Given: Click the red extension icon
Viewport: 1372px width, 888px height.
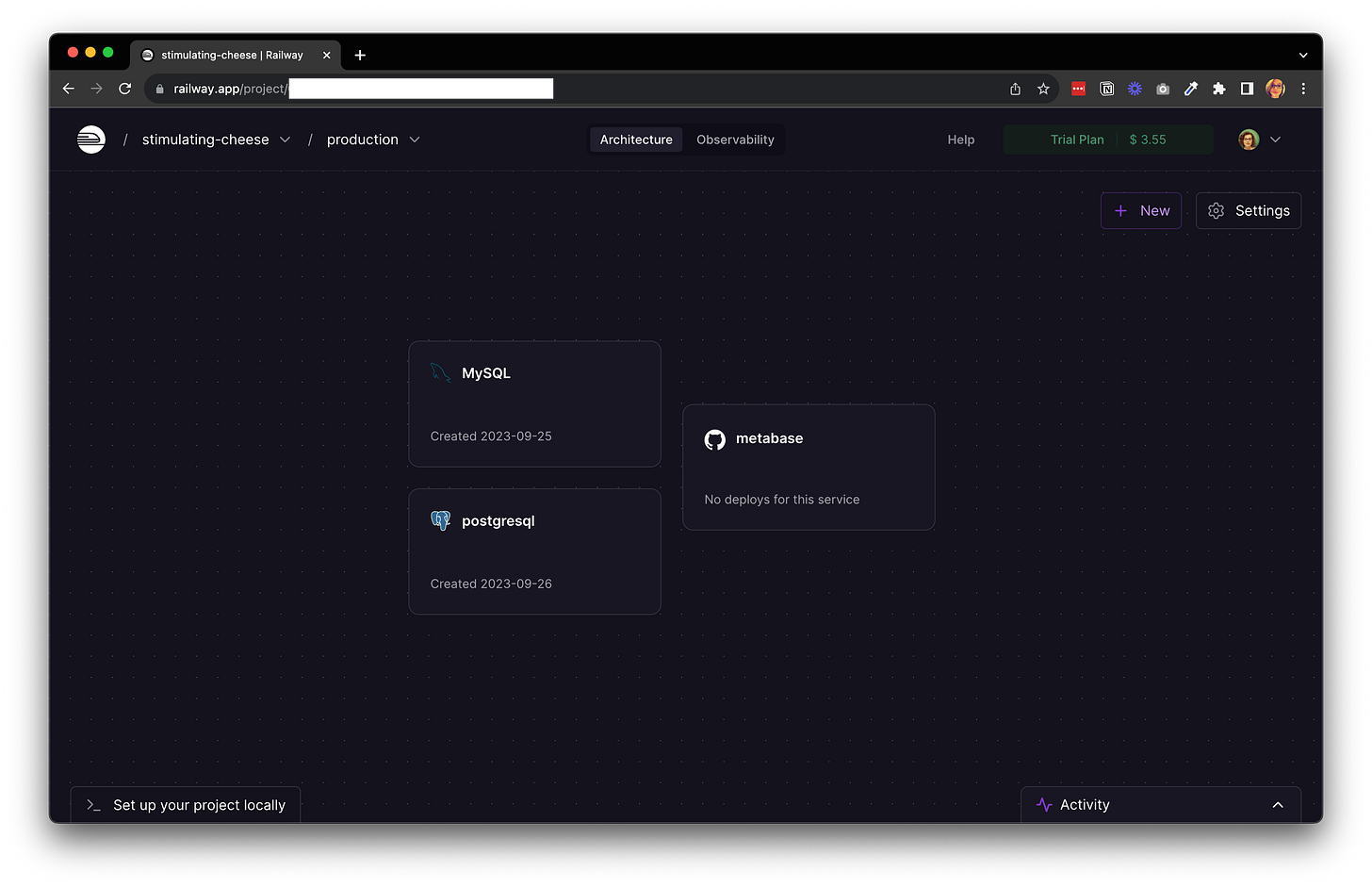Looking at the screenshot, I should (x=1079, y=89).
